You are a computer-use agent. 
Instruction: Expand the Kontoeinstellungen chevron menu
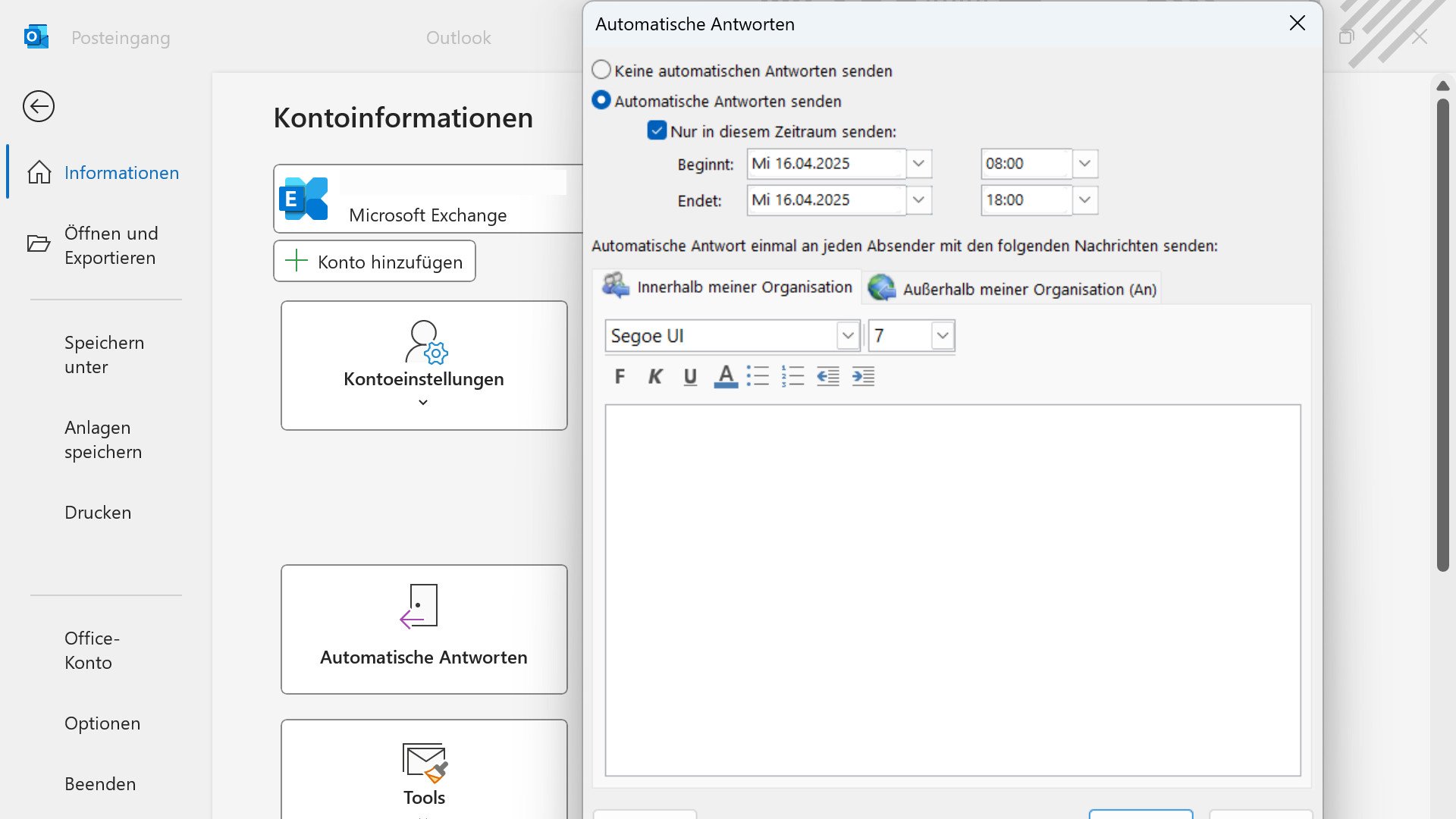[423, 403]
